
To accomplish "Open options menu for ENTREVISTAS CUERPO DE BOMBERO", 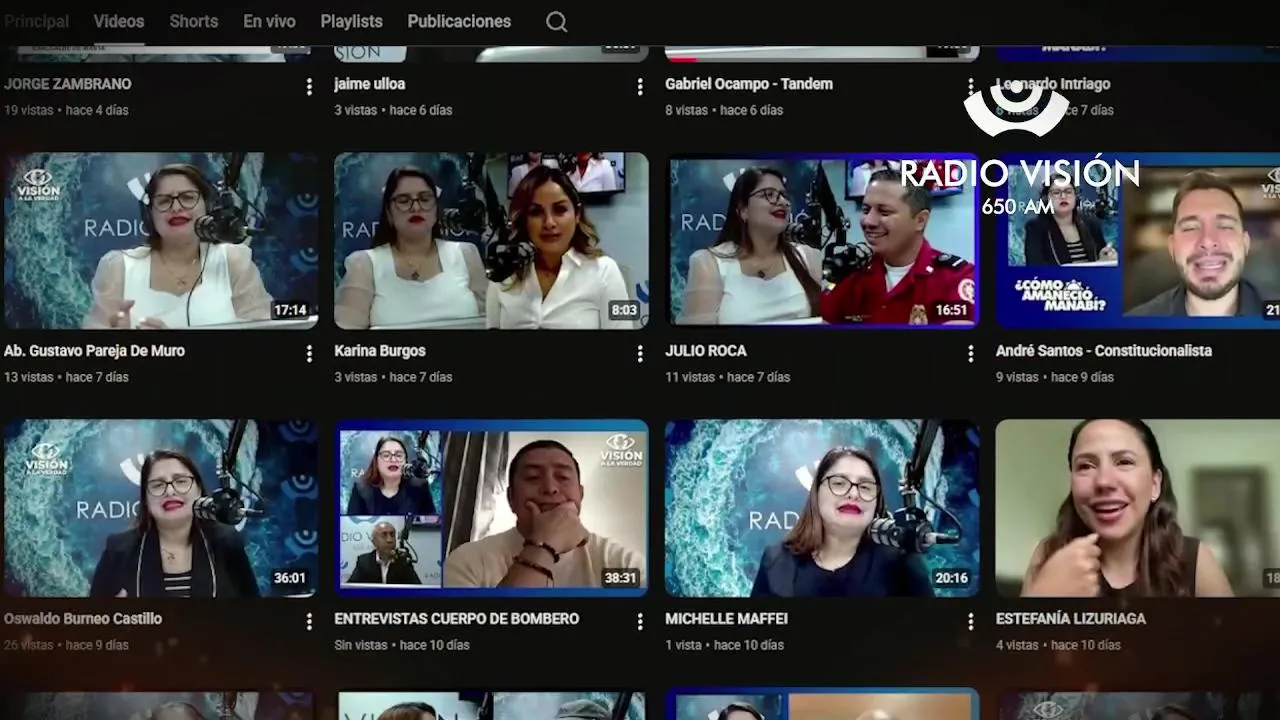I will pyautogui.click(x=640, y=621).
